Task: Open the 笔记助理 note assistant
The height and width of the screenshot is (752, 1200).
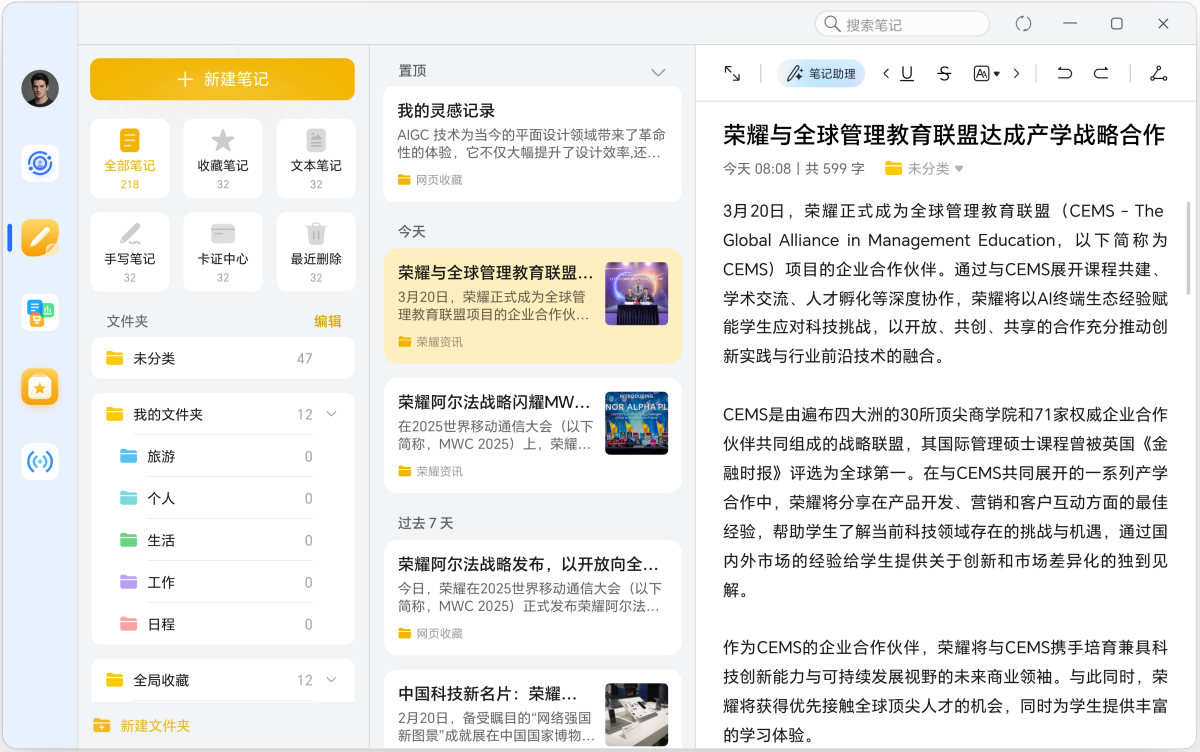Action: pyautogui.click(x=820, y=73)
